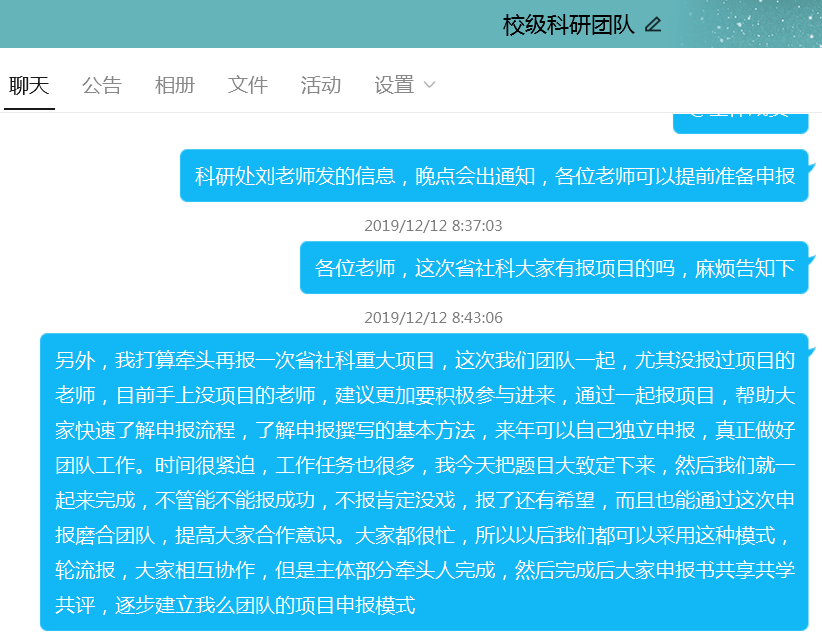Click the text 麻烦告知下 in the message
This screenshot has height=634, width=822.
[745, 268]
